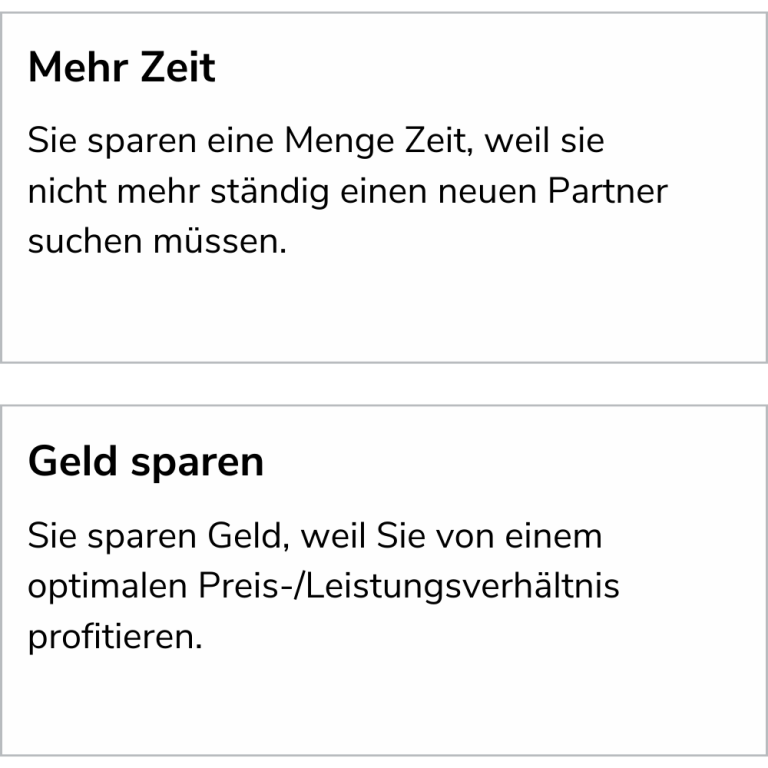Select the 'Mehr Zeit' card box
This screenshot has height=768, width=768.
click(x=384, y=188)
